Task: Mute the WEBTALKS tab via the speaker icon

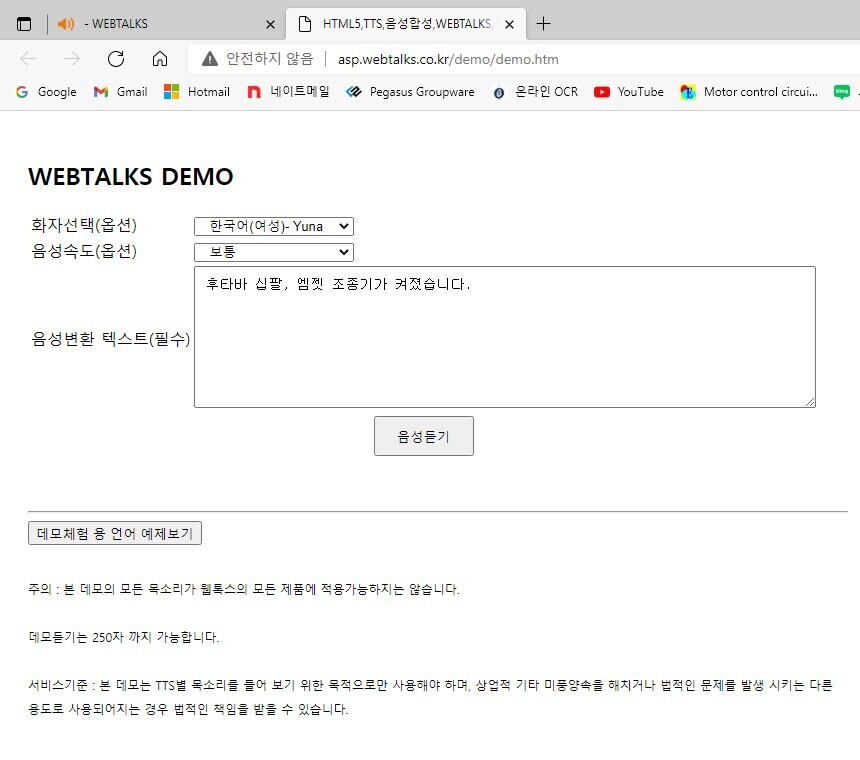Action: point(66,24)
